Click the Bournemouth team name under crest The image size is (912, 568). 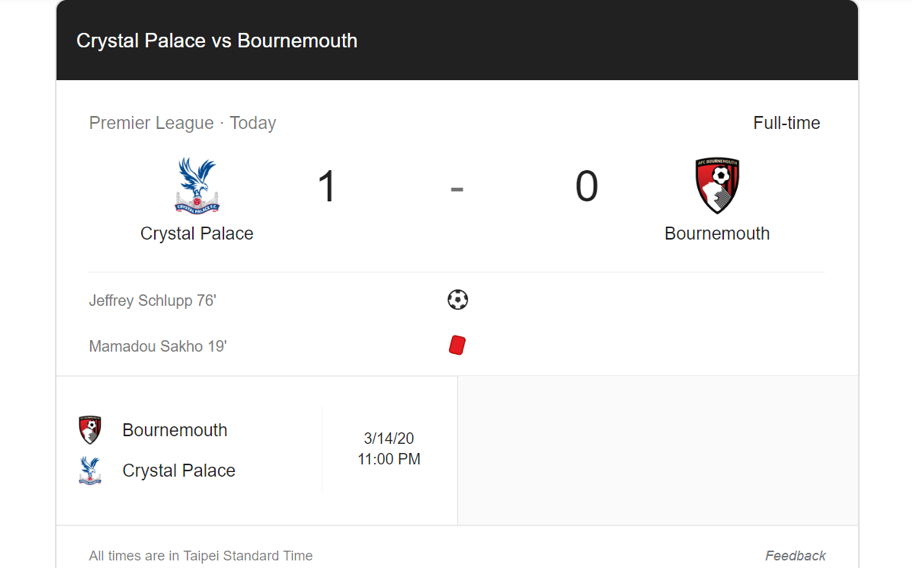pos(717,234)
